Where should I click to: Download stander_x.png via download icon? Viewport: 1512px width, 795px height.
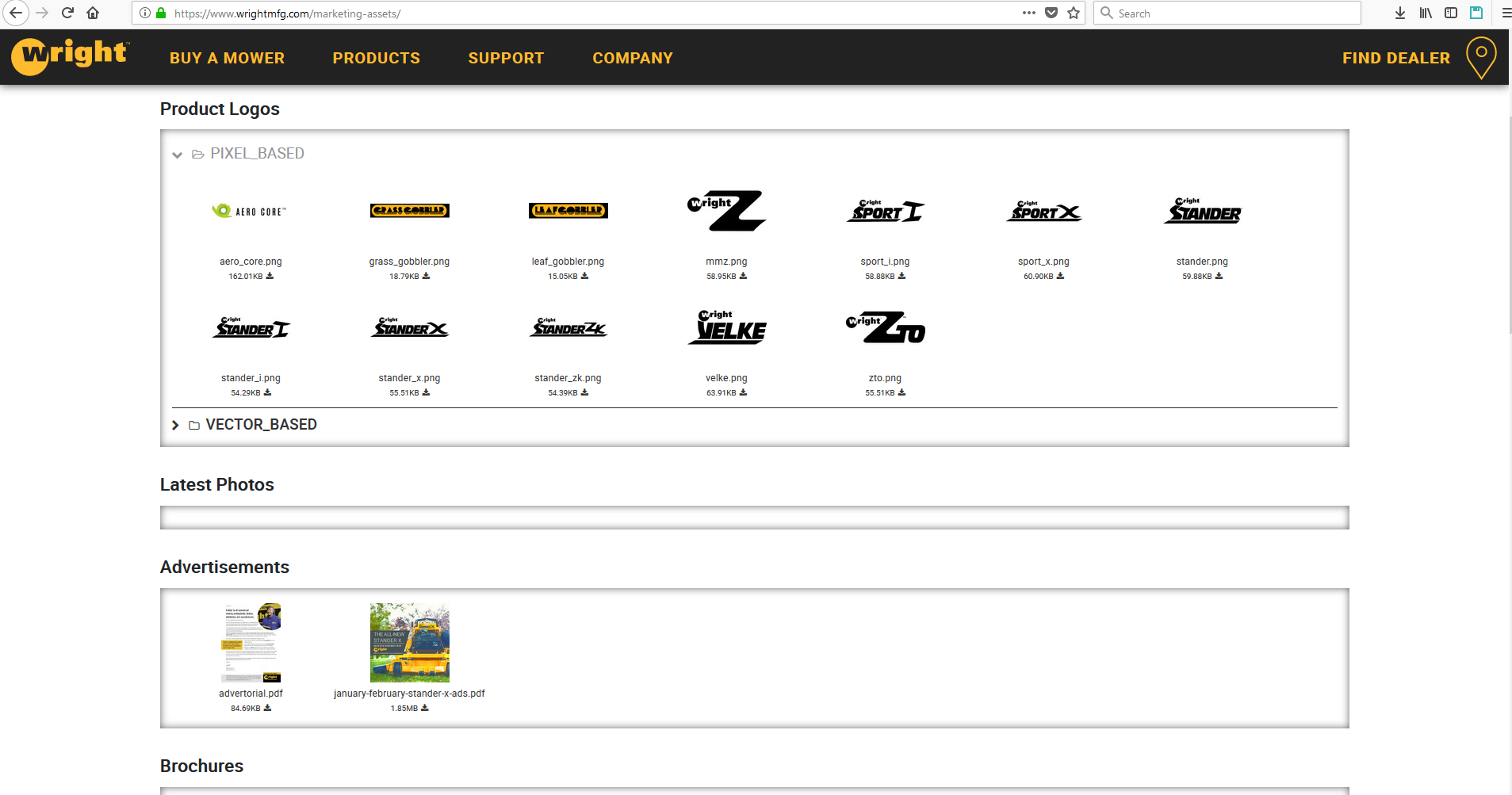click(426, 392)
